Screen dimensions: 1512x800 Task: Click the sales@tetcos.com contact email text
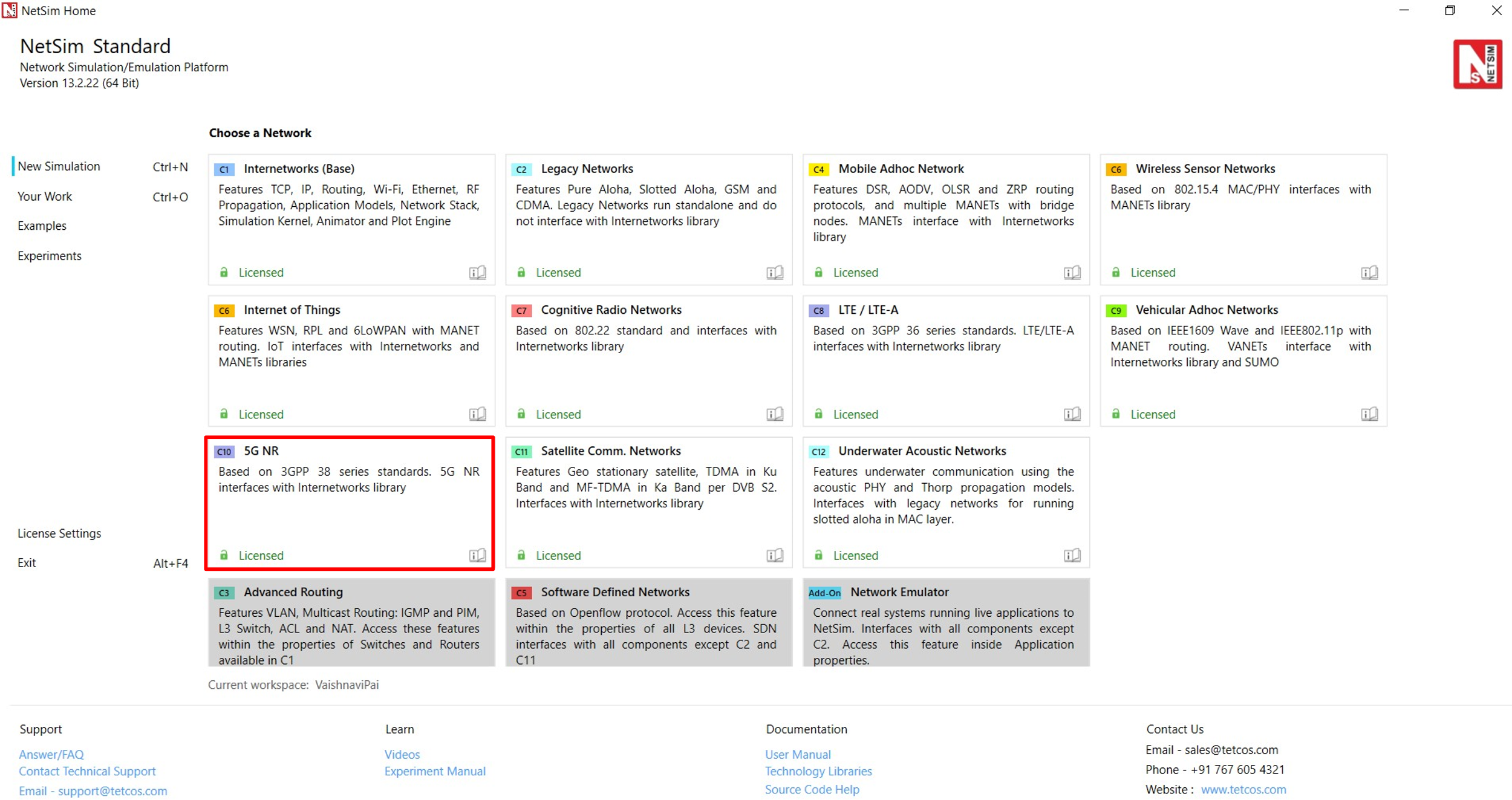(1231, 750)
